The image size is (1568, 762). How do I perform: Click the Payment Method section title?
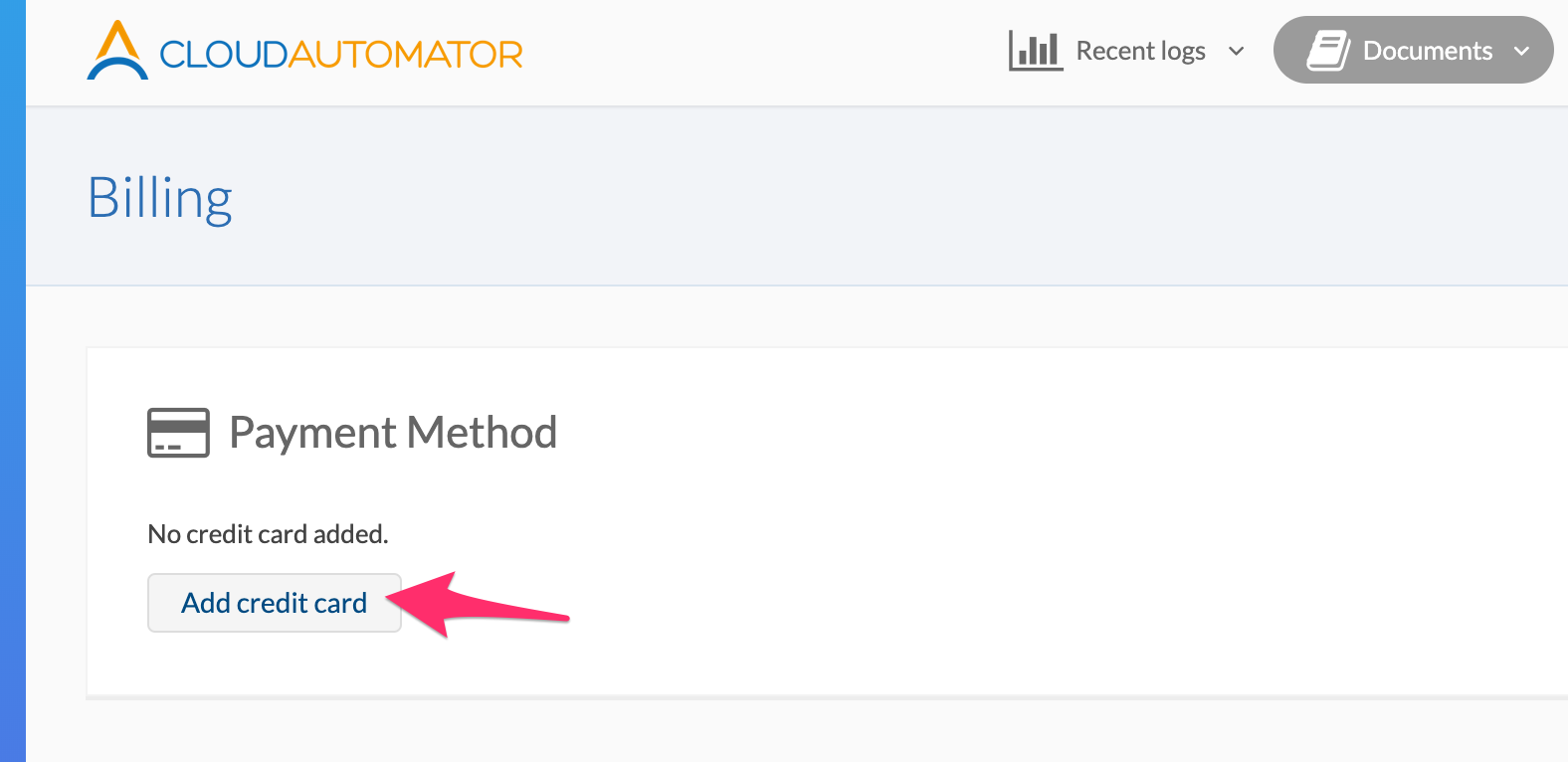393,433
